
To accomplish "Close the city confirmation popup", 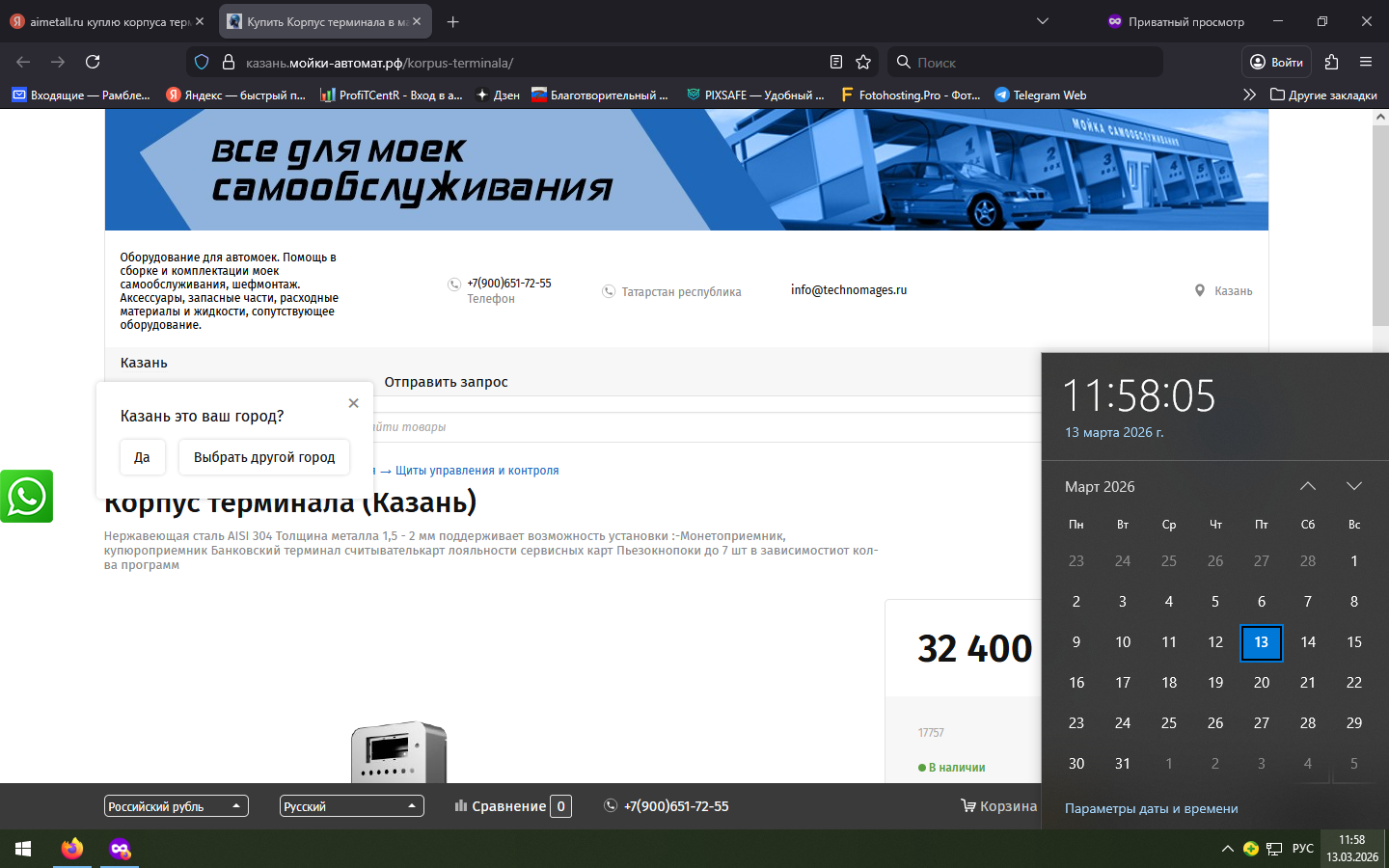I will 353,403.
